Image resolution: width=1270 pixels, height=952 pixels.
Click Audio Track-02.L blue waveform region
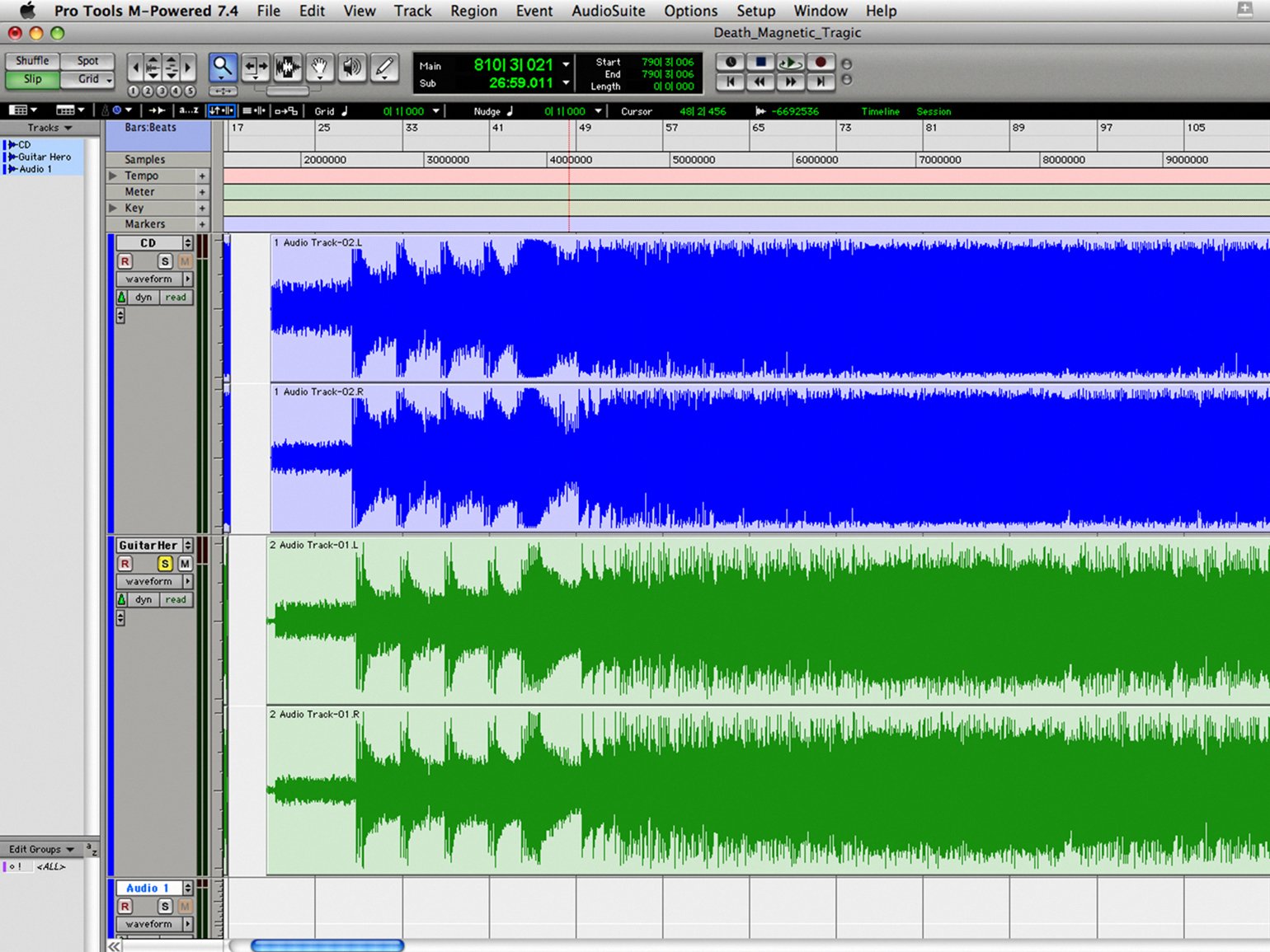pyautogui.click(x=771, y=308)
